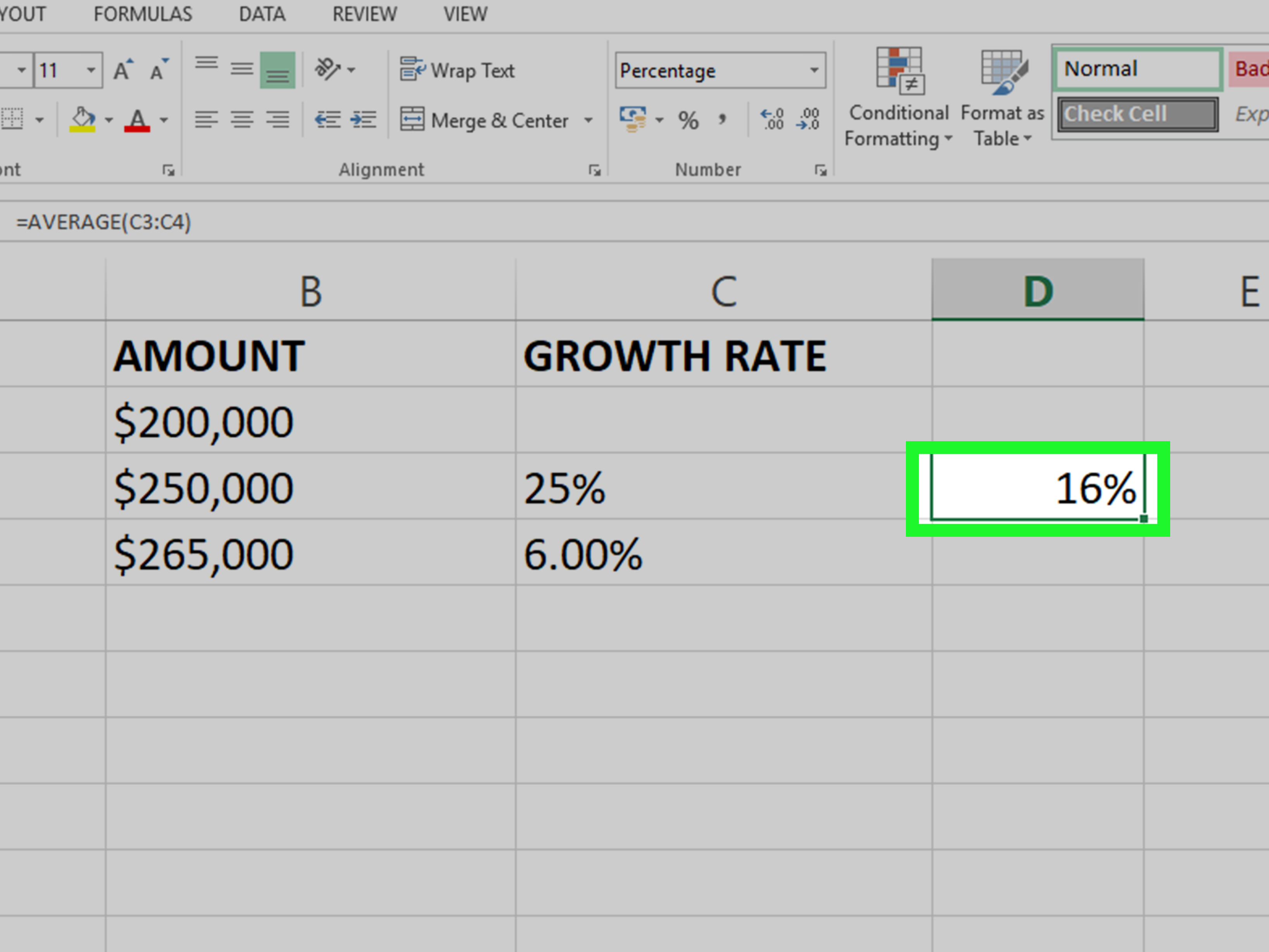
Task: Align cell text to the right
Action: coord(278,120)
